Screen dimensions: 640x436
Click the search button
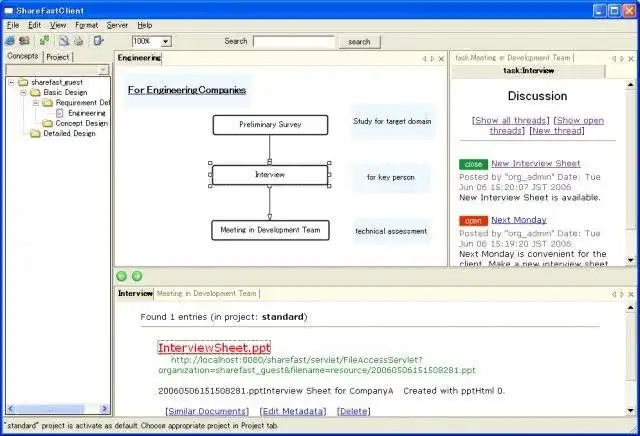[359, 42]
